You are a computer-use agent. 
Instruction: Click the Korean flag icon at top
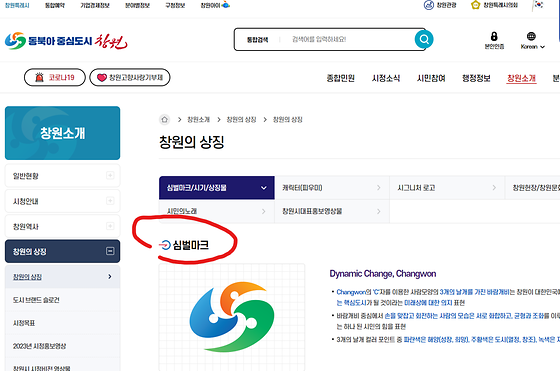coord(539,5)
